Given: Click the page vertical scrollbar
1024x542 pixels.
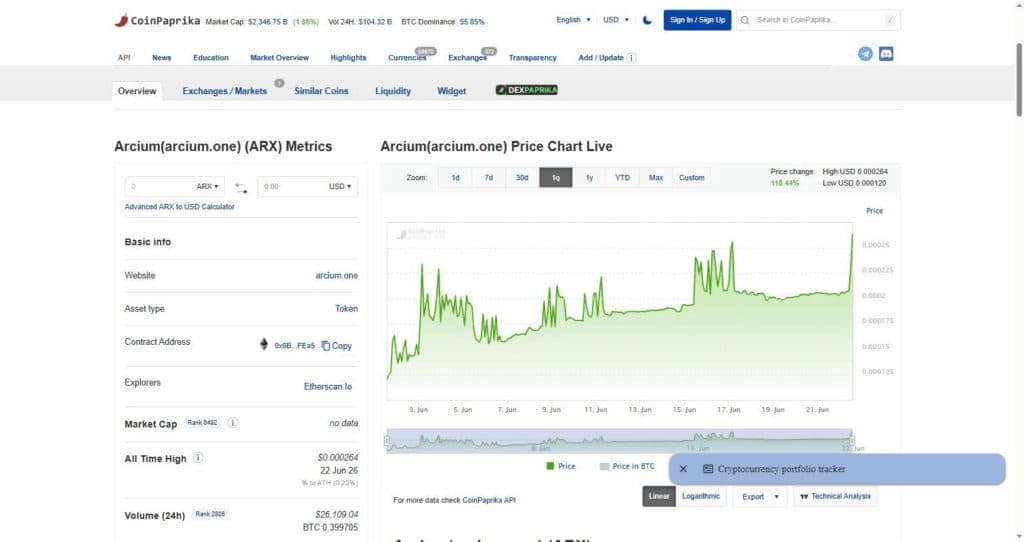Looking at the screenshot, I should 1019,80.
